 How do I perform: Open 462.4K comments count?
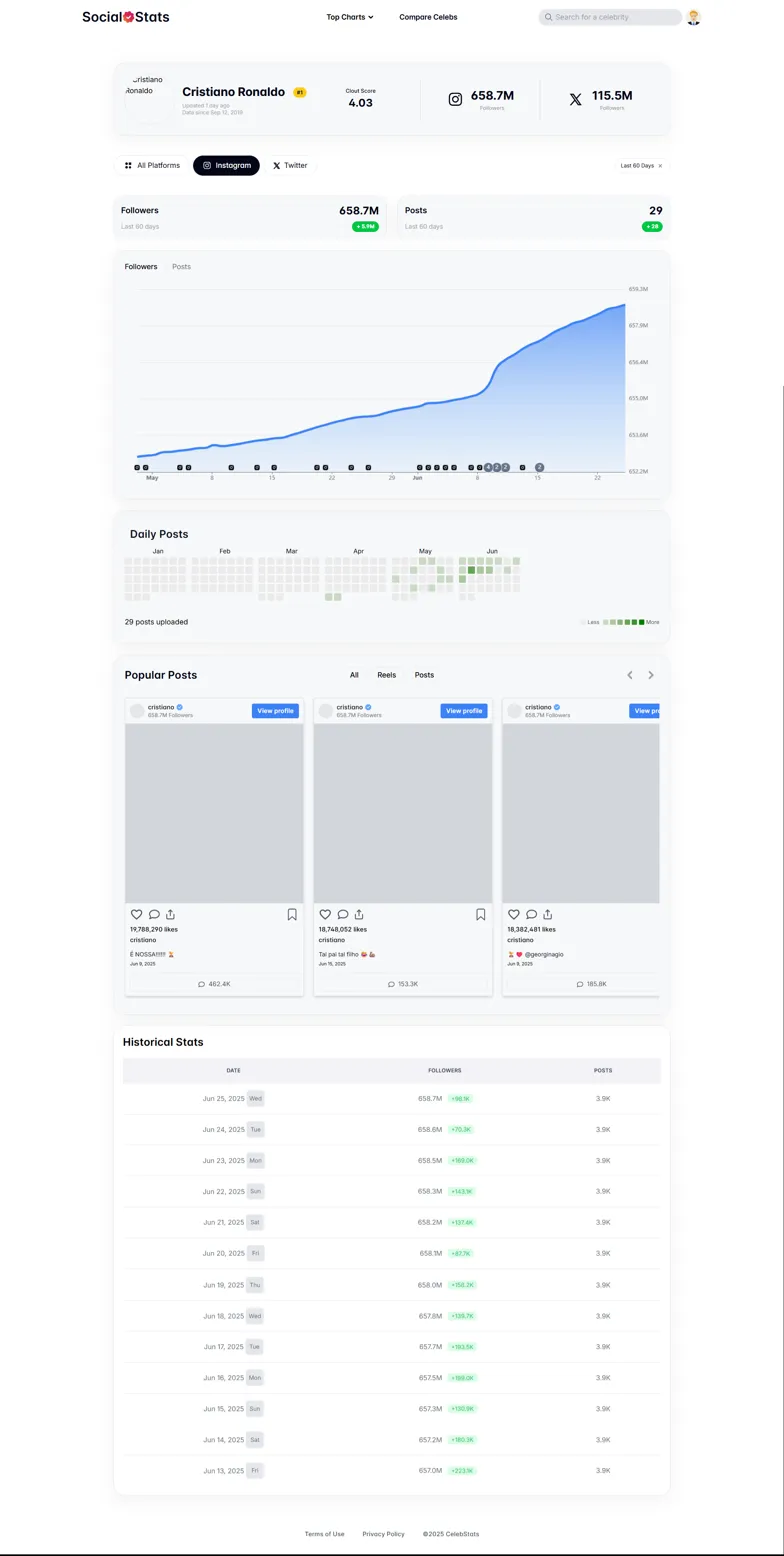coord(214,984)
